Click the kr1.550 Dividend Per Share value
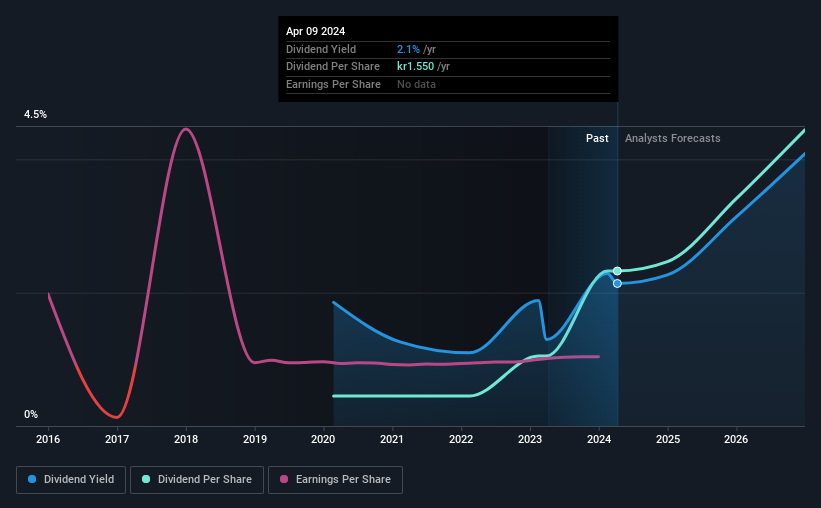The height and width of the screenshot is (508, 821). 415,67
